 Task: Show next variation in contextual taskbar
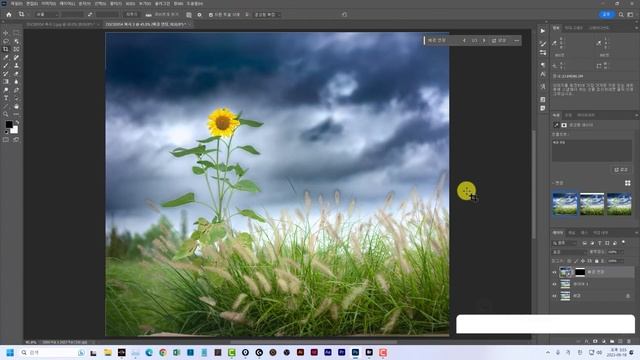pyautogui.click(x=484, y=40)
